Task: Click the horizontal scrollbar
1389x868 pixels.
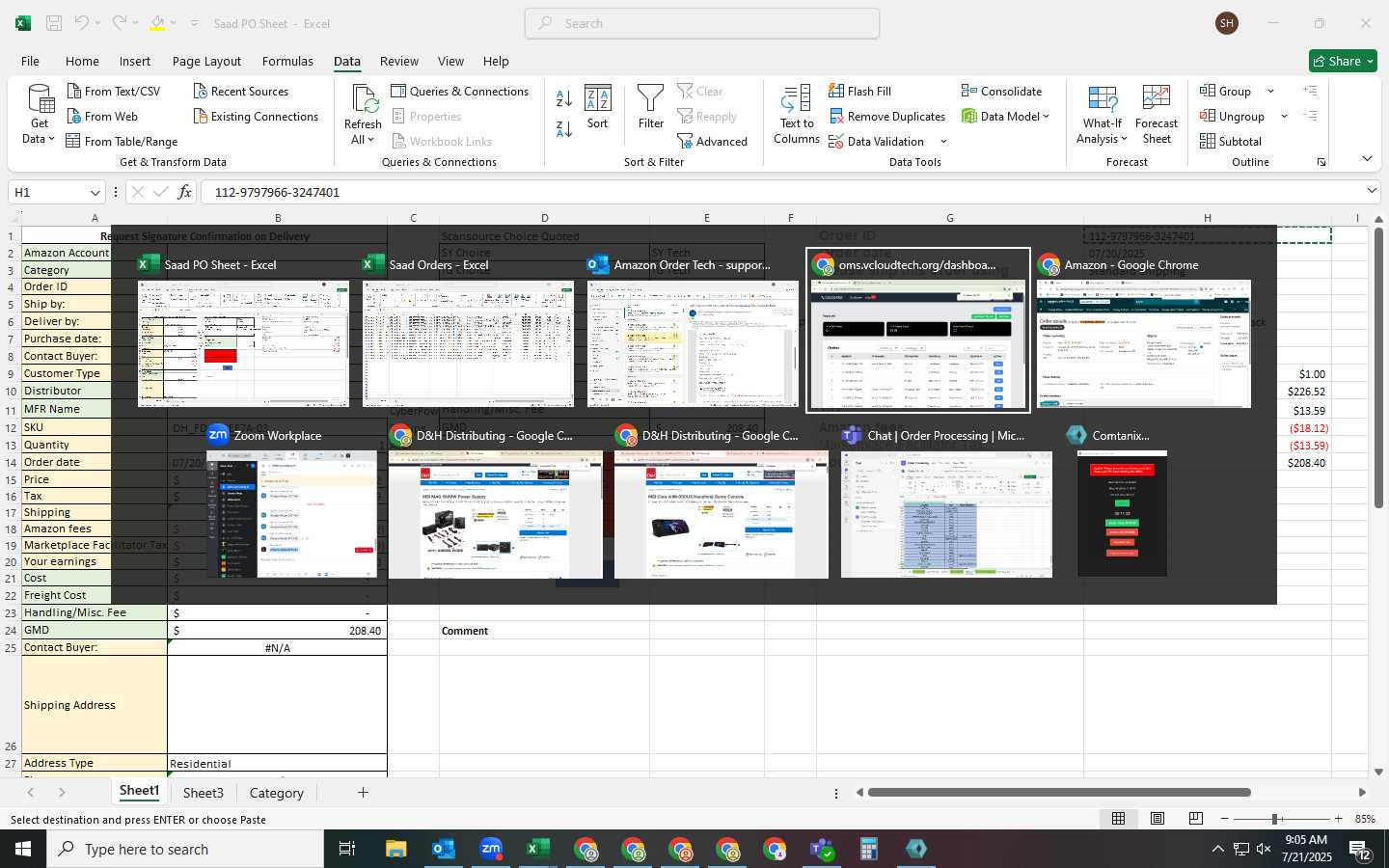Action: (1059, 793)
